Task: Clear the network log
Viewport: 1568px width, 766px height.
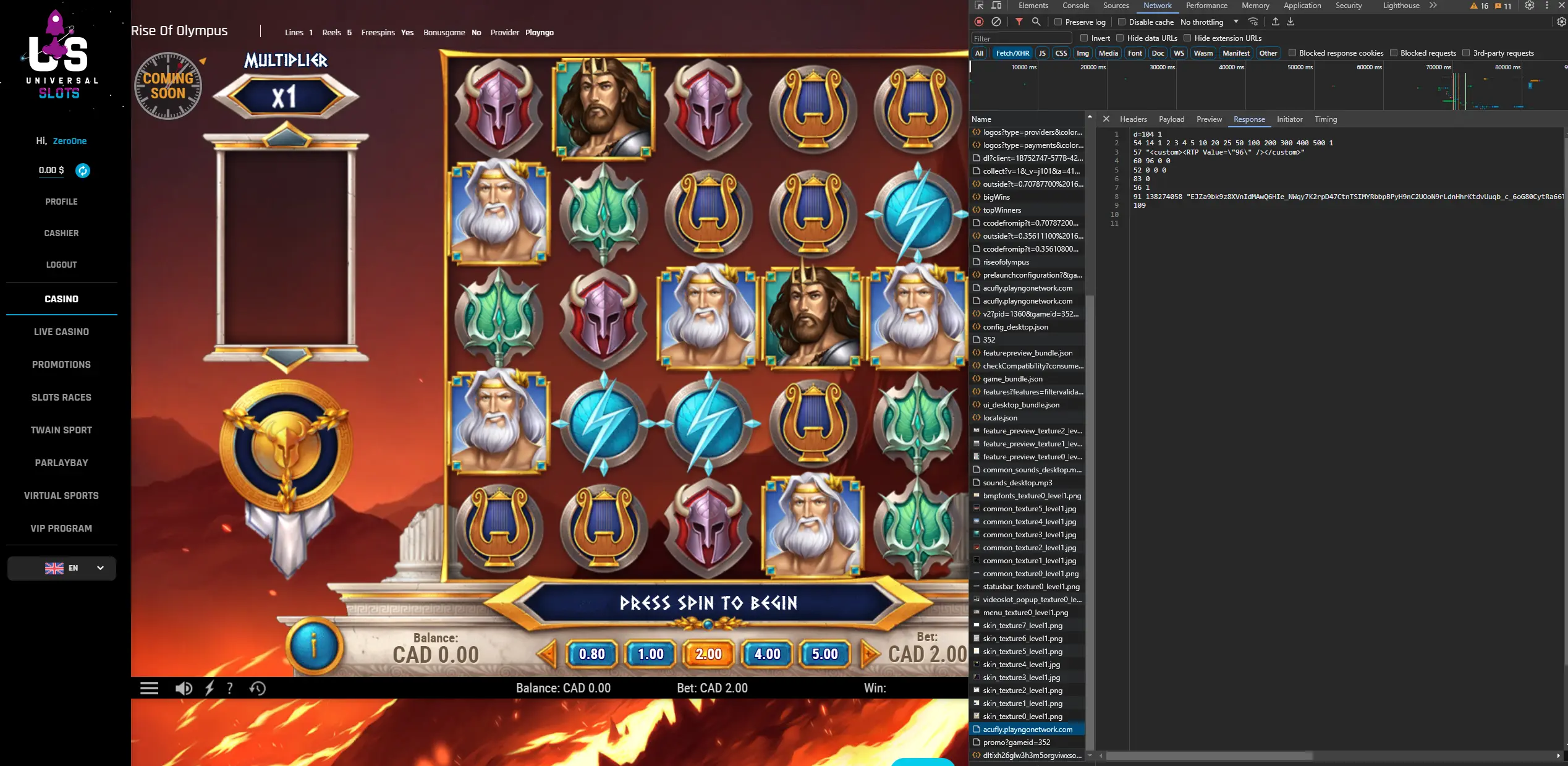Action: click(996, 22)
